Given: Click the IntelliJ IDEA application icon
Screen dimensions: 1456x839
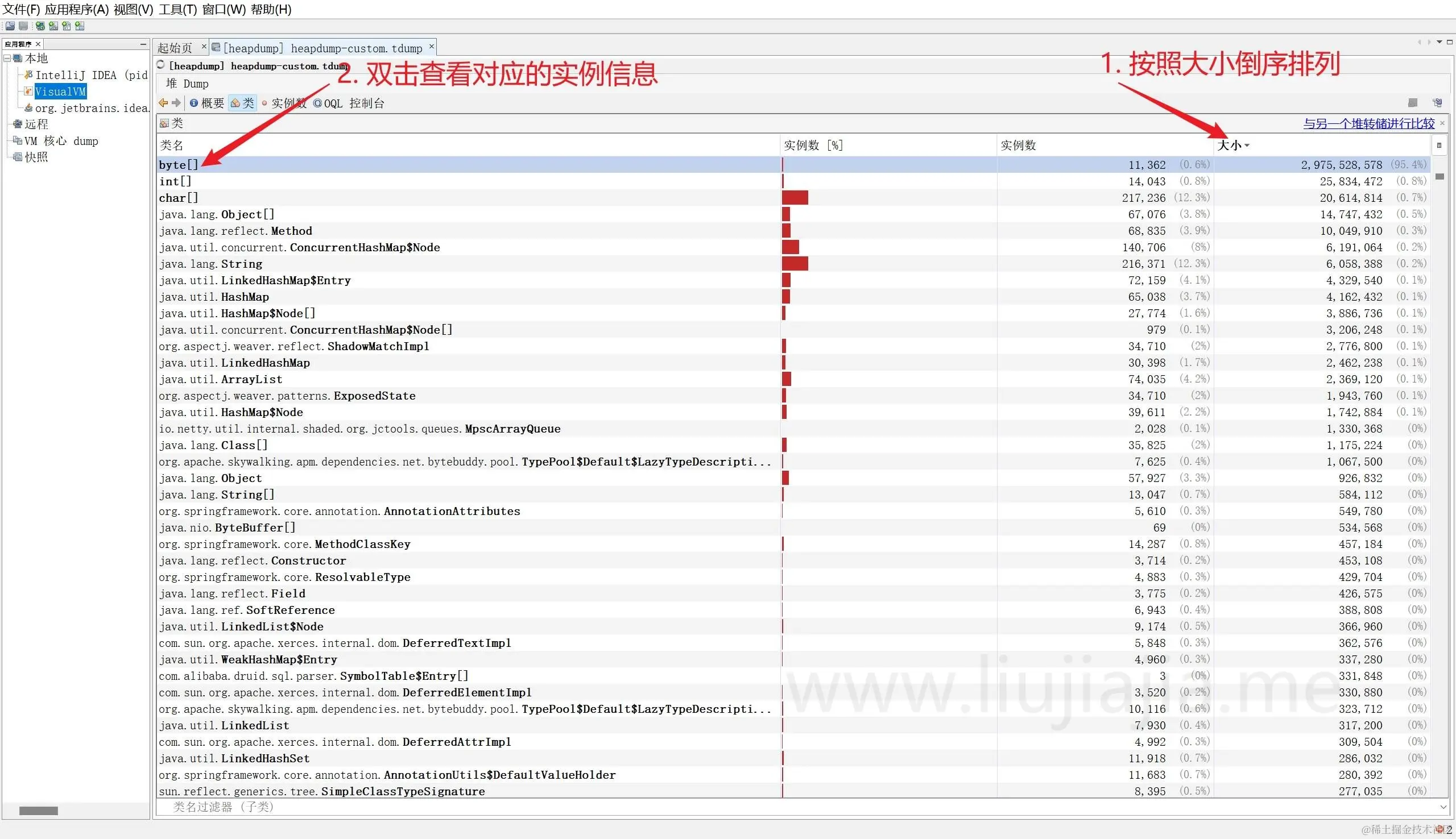Looking at the screenshot, I should 28,75.
